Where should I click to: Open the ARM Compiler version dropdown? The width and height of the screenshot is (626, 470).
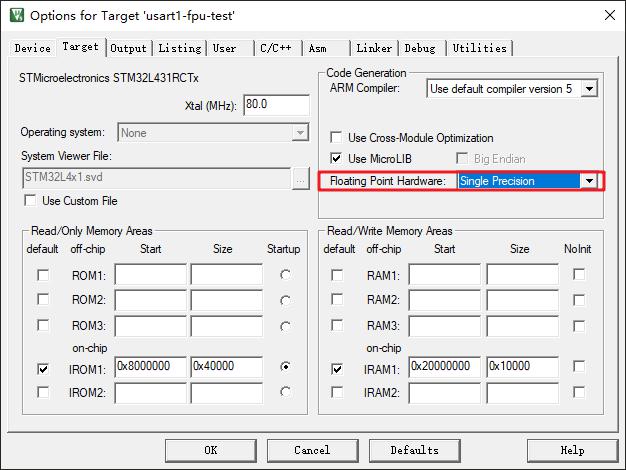tap(589, 89)
